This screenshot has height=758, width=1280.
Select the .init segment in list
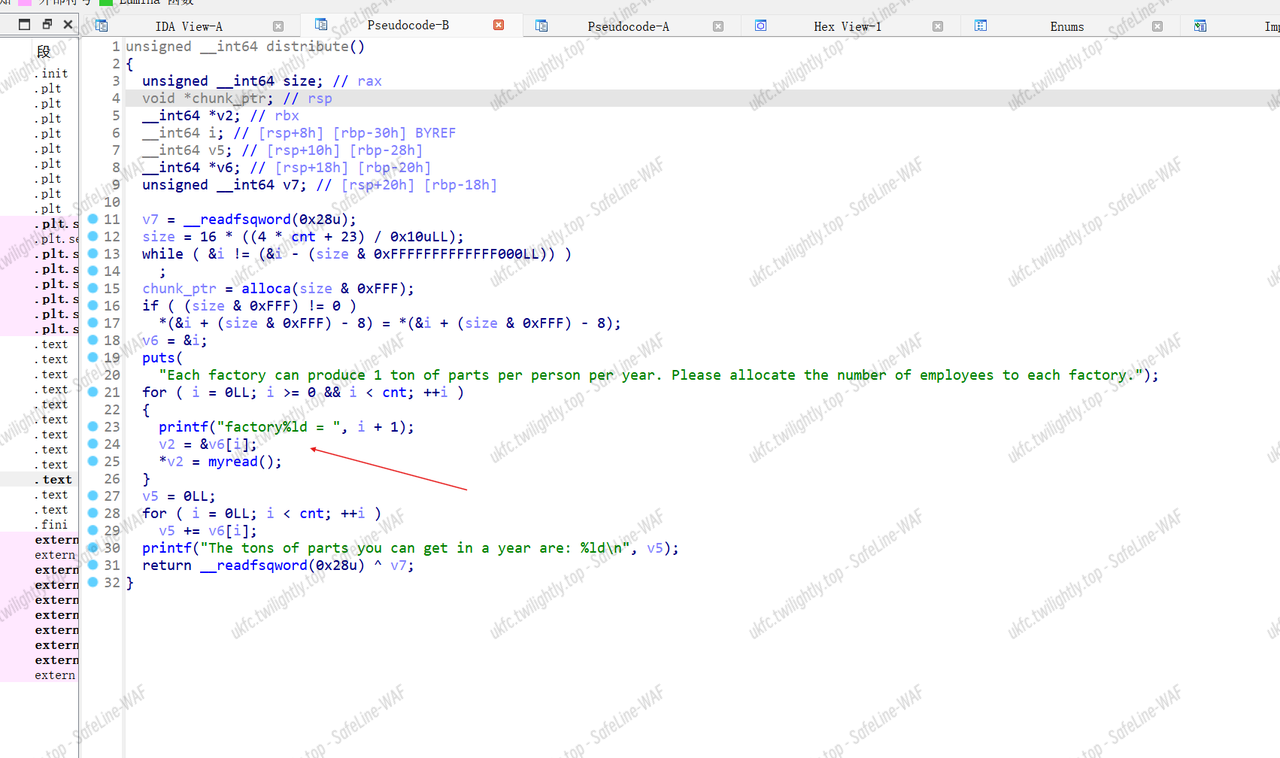point(51,73)
